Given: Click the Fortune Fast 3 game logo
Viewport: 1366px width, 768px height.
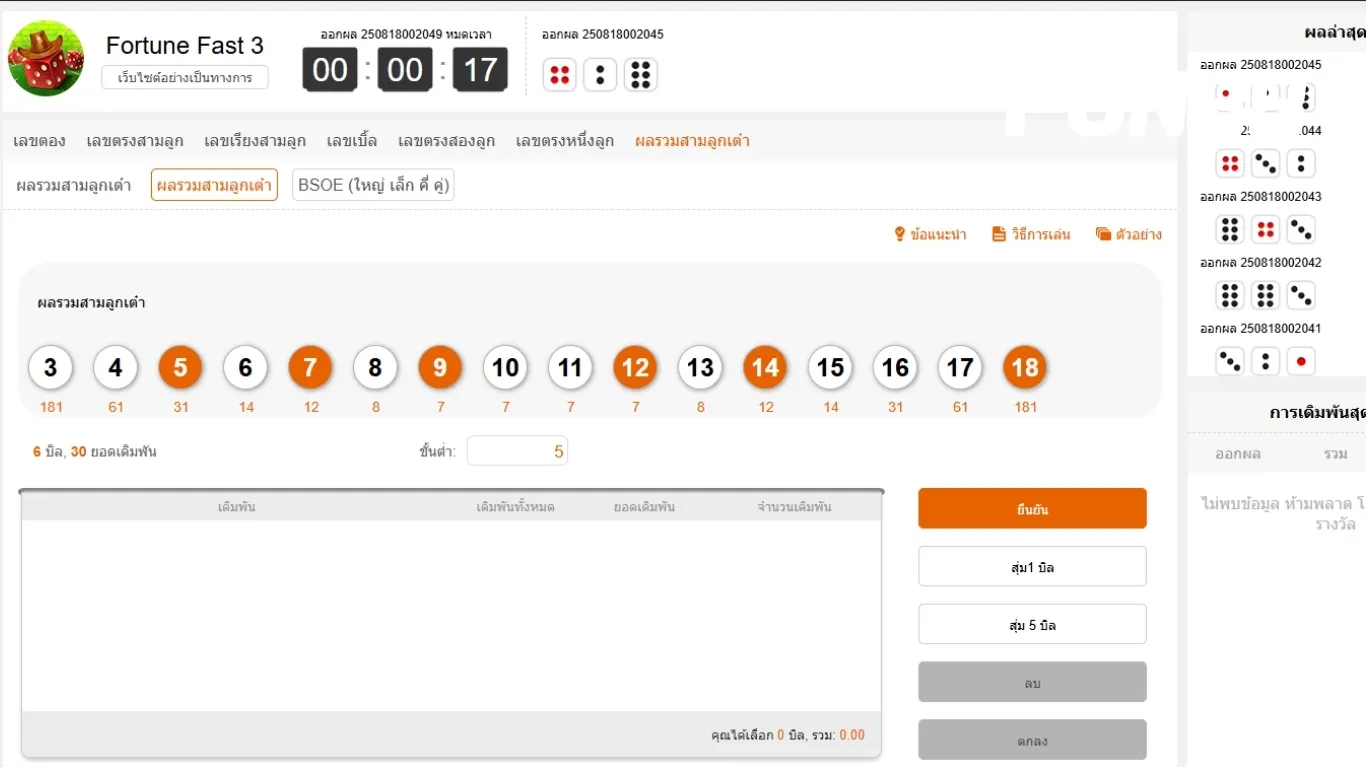Looking at the screenshot, I should click(x=46, y=58).
